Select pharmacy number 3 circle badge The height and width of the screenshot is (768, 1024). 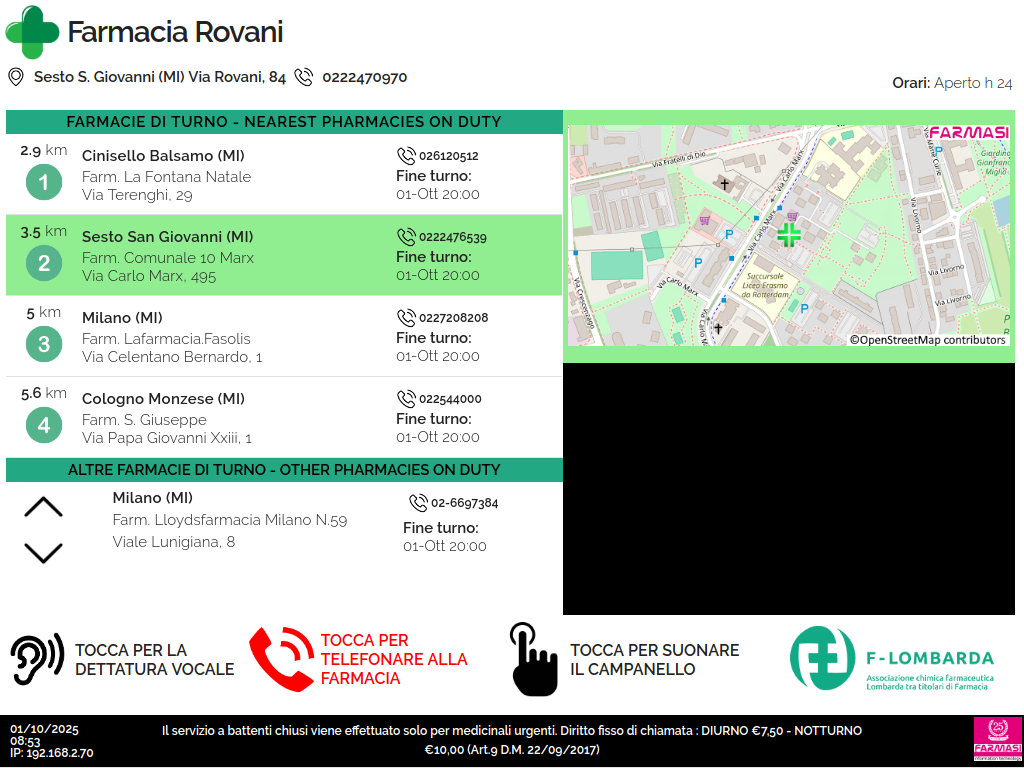tap(43, 345)
